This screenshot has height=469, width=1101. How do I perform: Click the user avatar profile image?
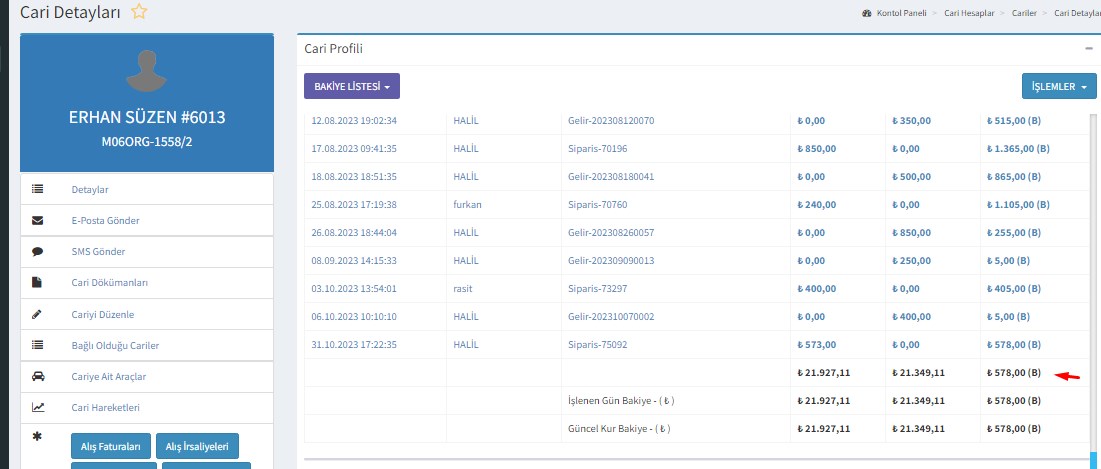147,73
